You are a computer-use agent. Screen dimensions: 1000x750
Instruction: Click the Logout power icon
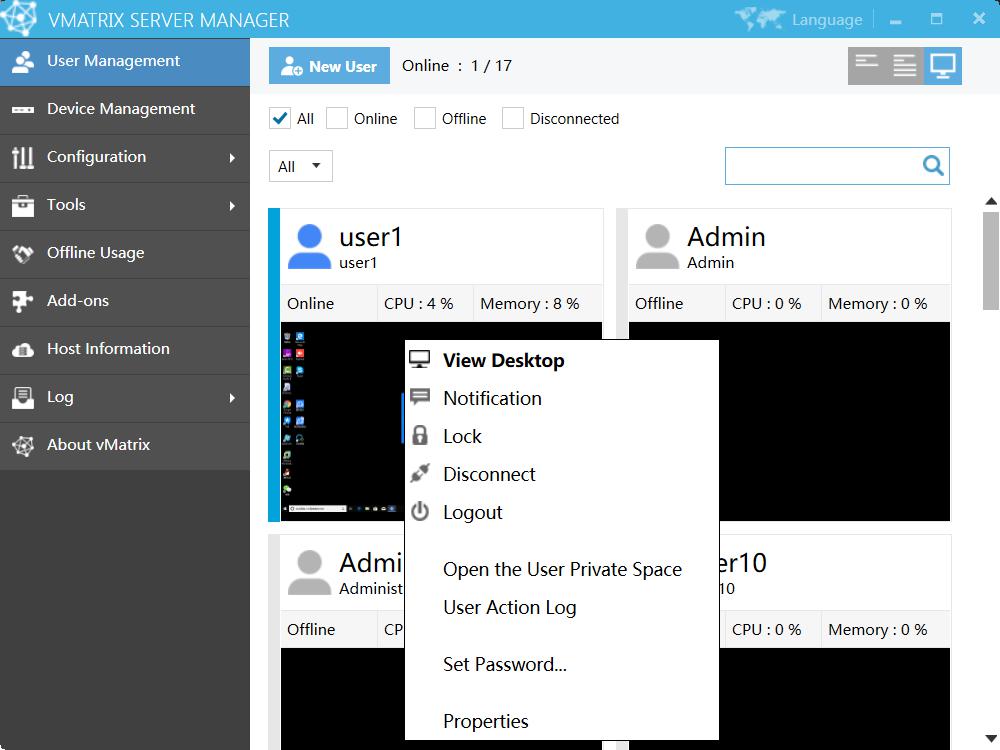[420, 511]
